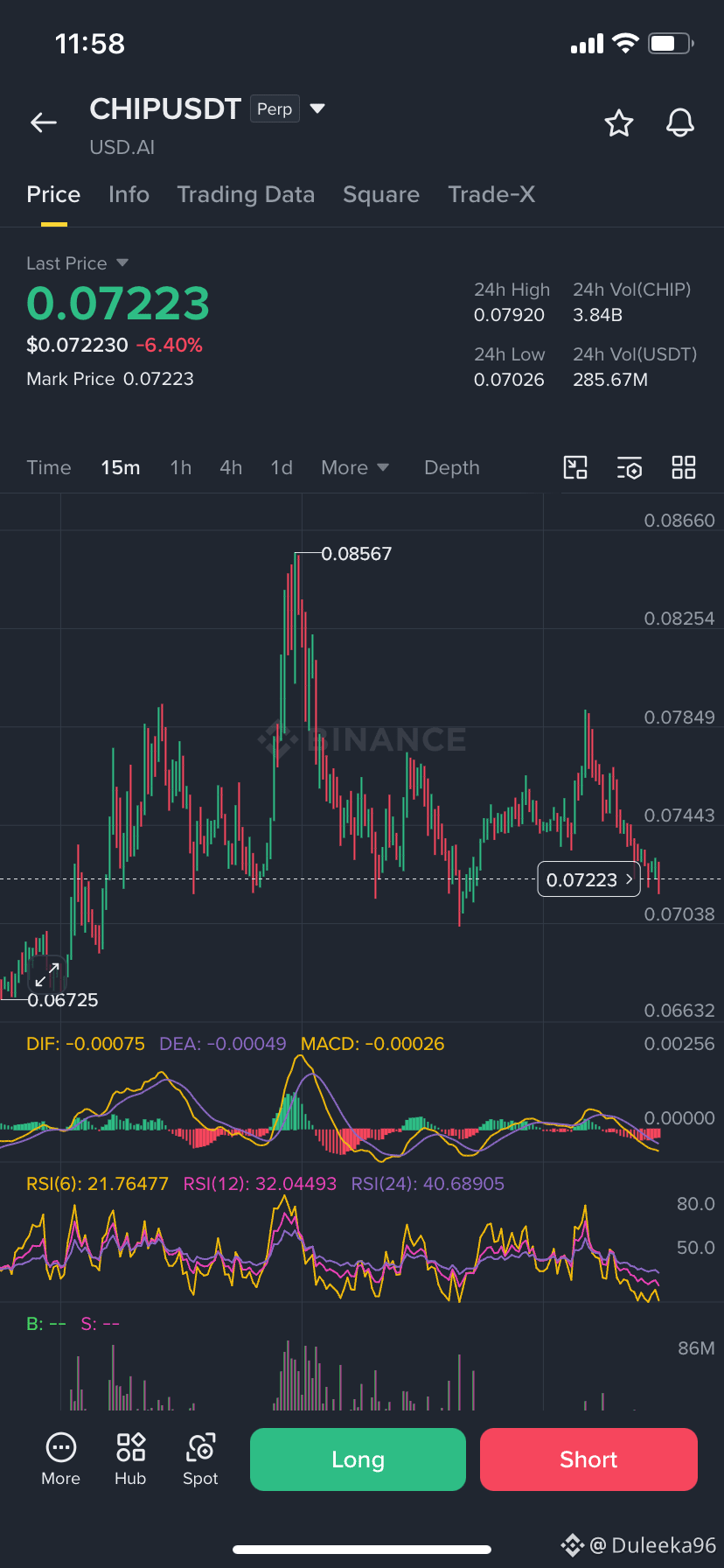The image size is (724, 1568).
Task: Tap the green Long button
Action: (x=358, y=1459)
